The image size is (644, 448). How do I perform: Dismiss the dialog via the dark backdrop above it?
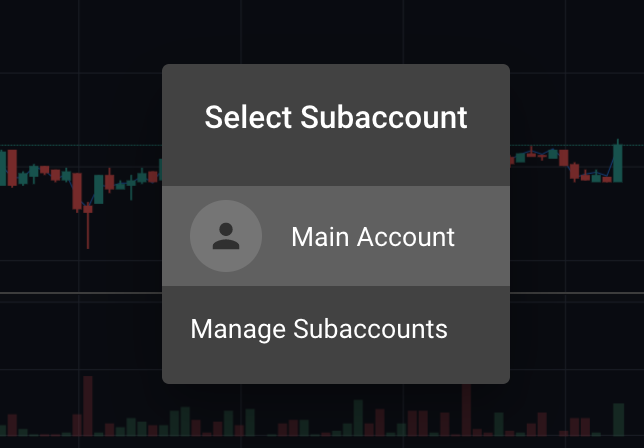[x=329, y=29]
